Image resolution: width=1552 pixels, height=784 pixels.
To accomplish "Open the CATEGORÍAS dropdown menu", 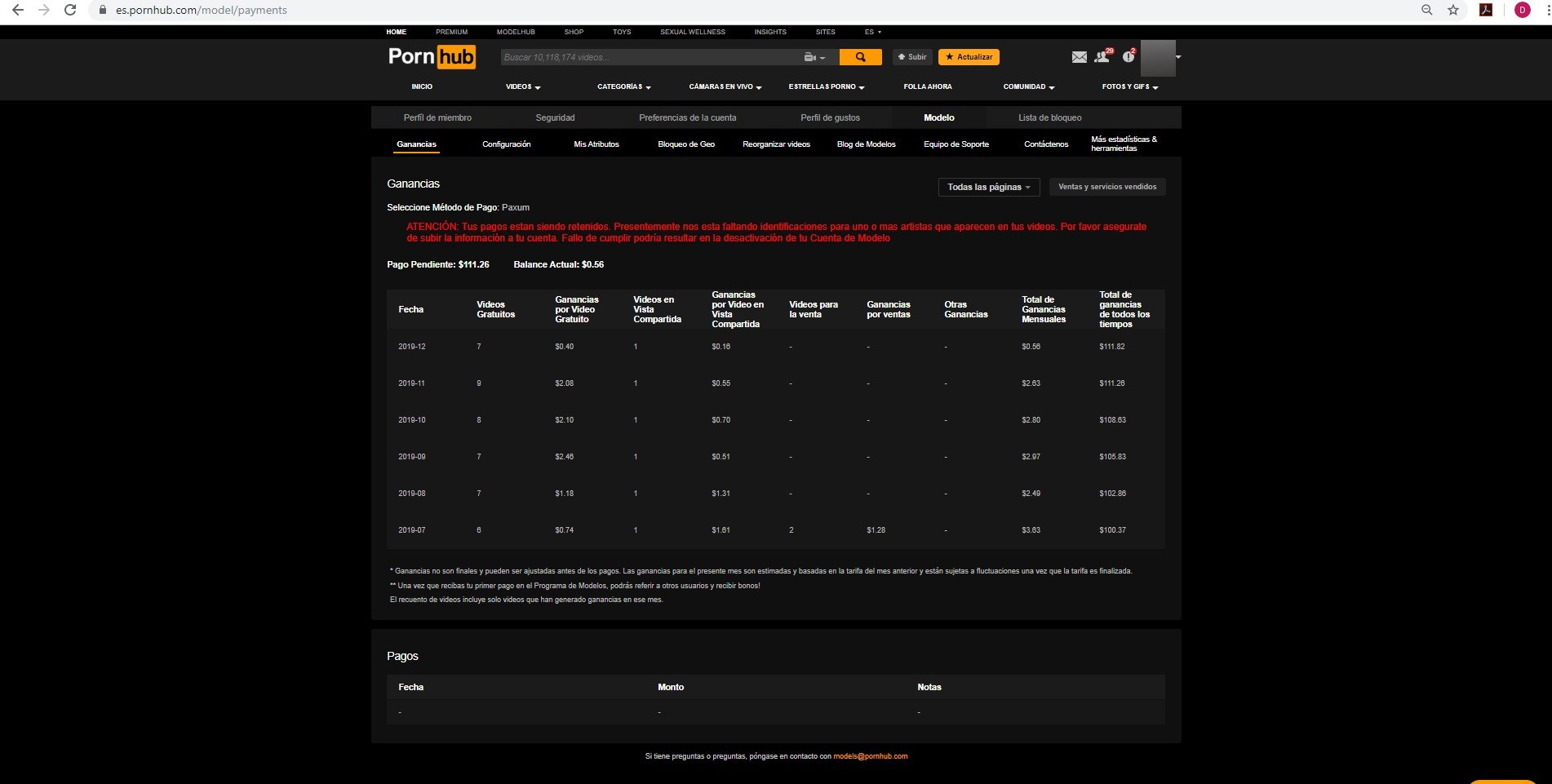I will coord(623,86).
